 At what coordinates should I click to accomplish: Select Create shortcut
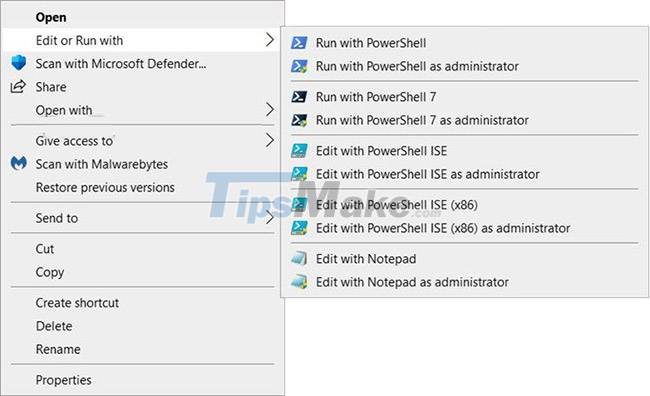point(142,302)
